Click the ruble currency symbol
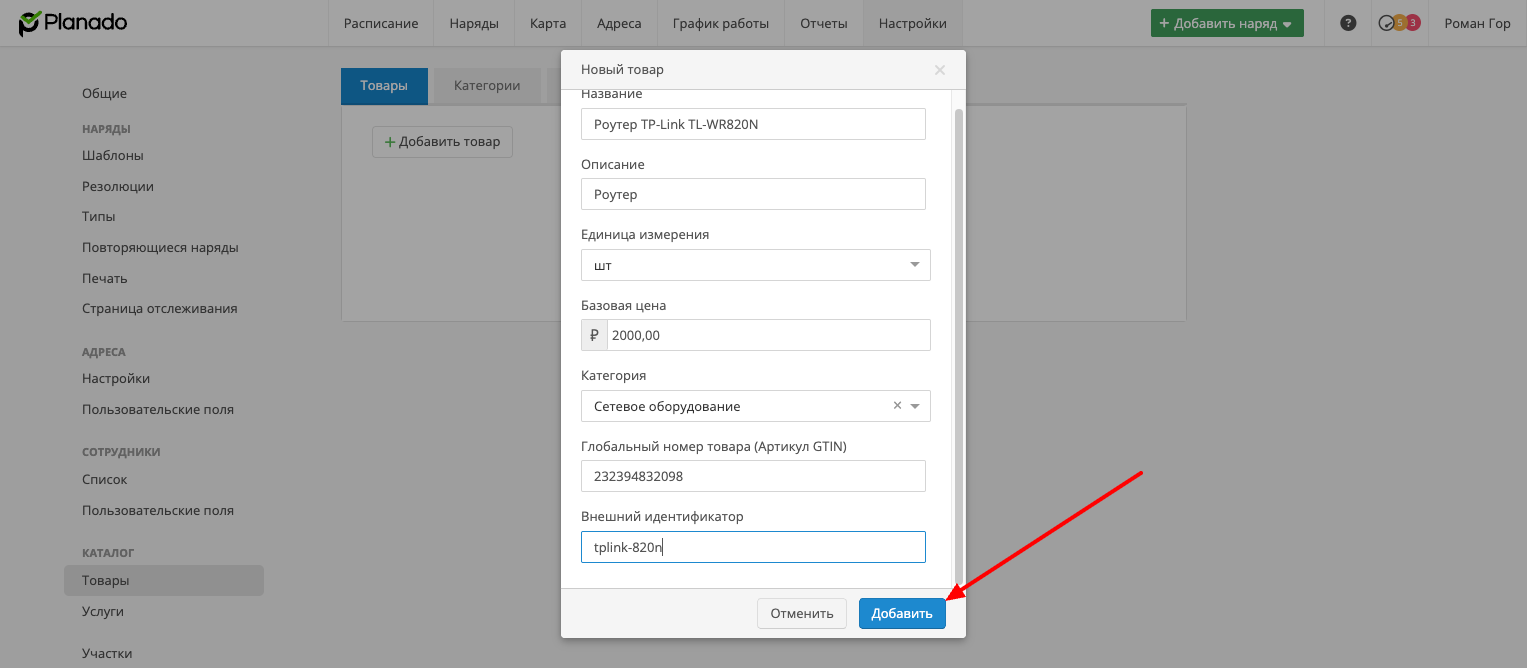 pos(594,336)
